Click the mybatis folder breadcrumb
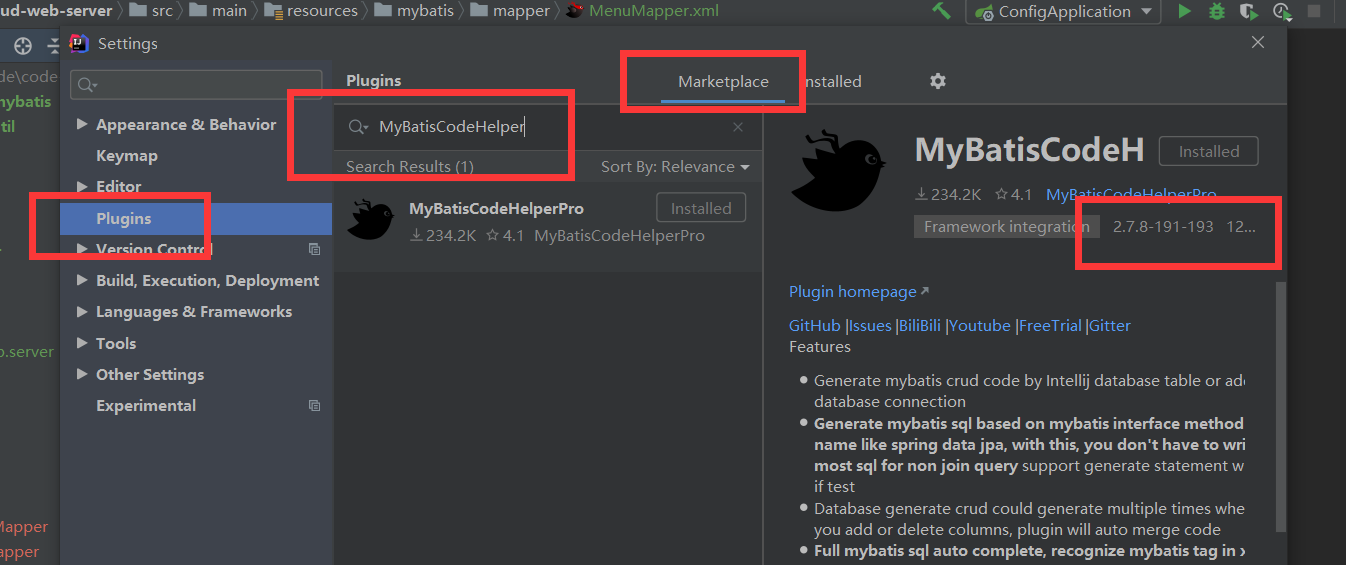This screenshot has width=1346, height=565. 412,11
